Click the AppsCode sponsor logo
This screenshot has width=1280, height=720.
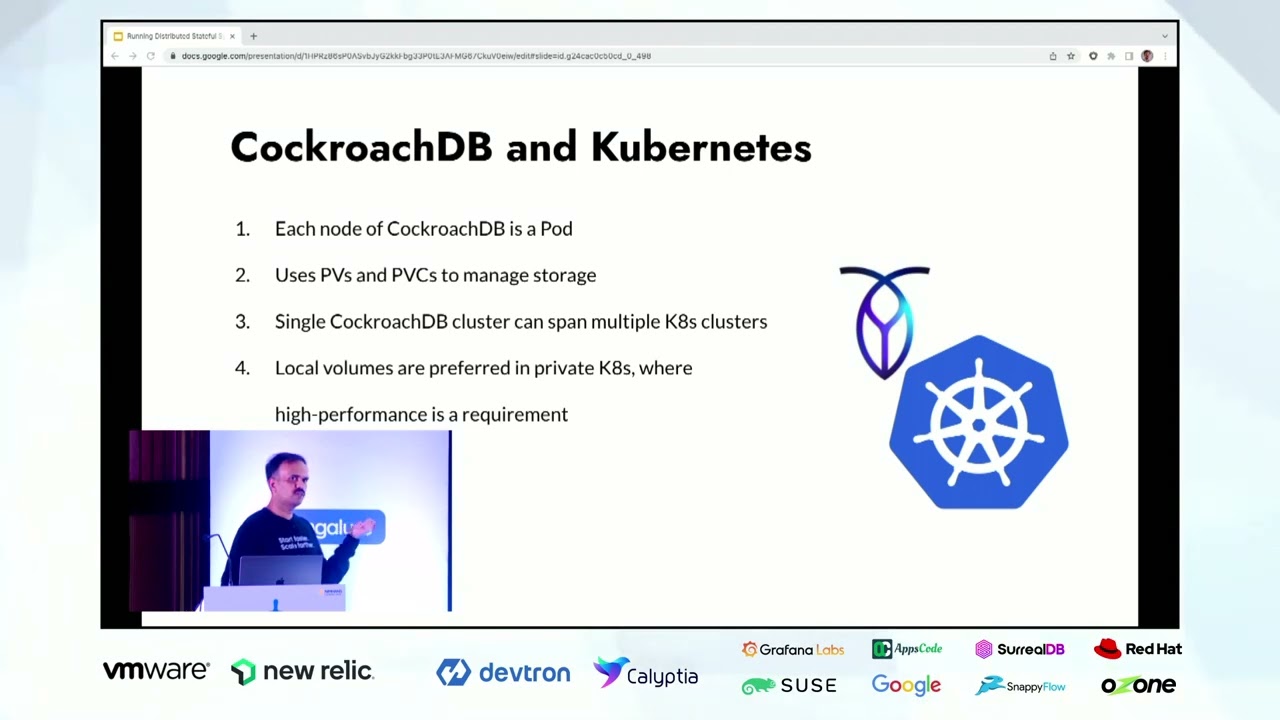907,649
